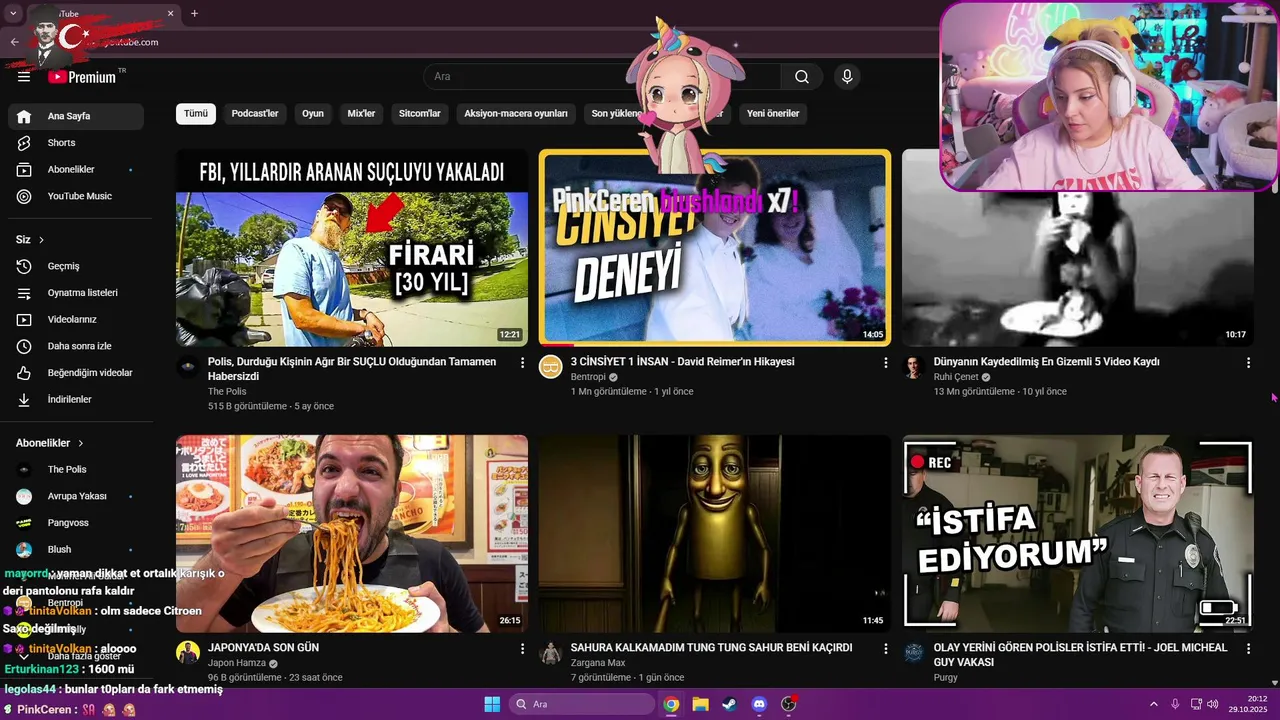Screen dimensions: 1280x720
Task: Select the Tümü filter chip
Action: 196,113
